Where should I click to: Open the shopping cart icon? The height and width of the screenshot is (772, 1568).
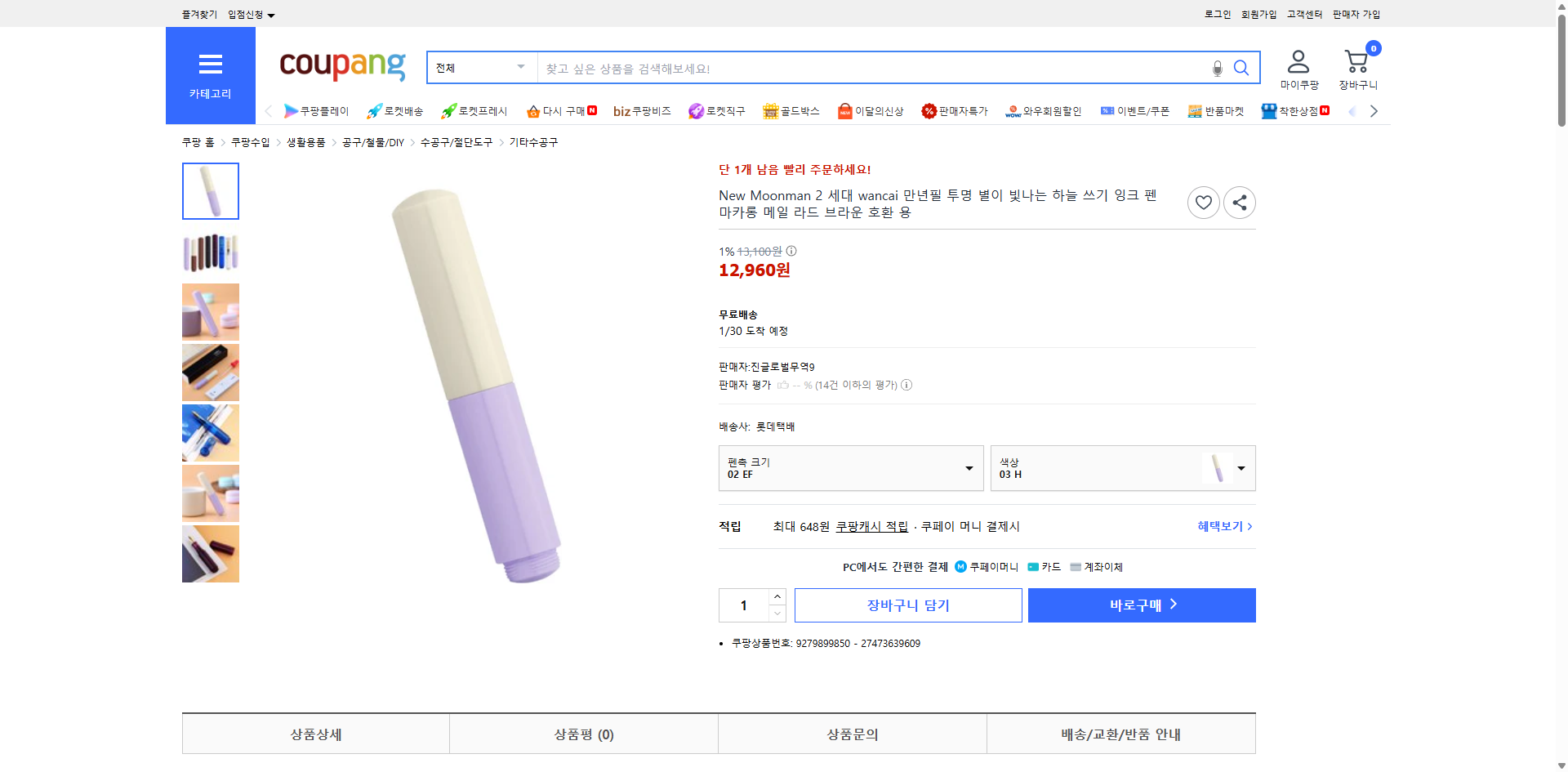pos(1356,59)
